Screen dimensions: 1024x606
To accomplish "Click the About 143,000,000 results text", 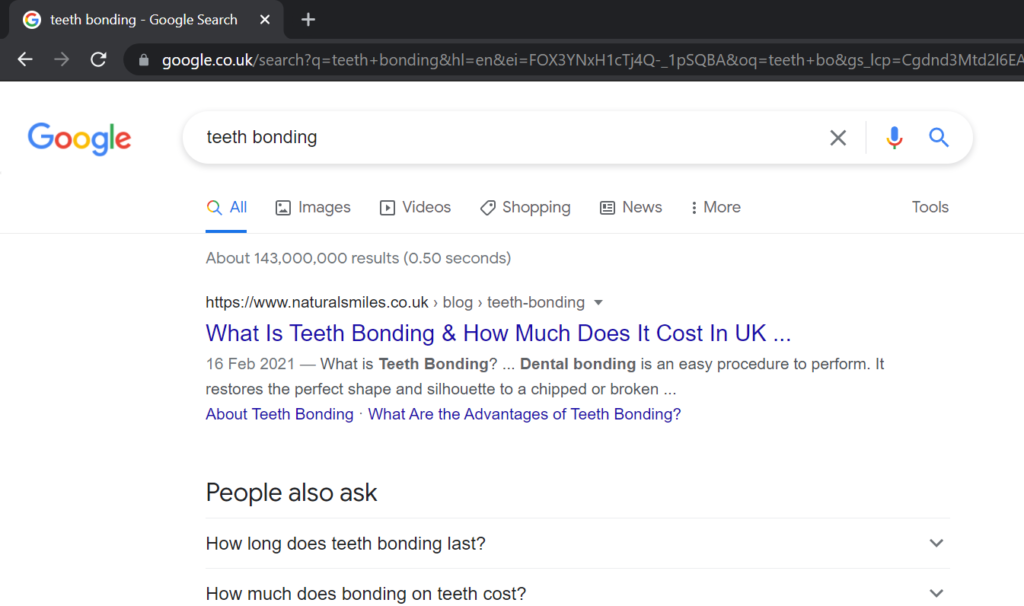I will click(x=358, y=258).
